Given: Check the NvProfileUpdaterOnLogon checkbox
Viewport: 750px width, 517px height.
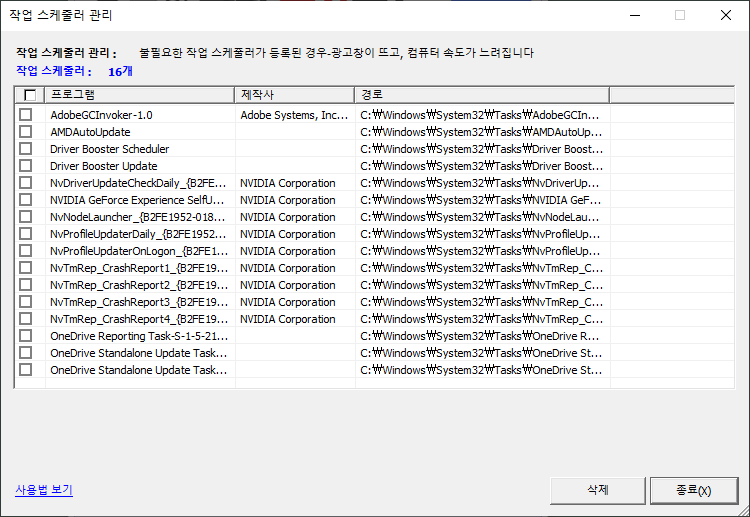Looking at the screenshot, I should [26, 251].
